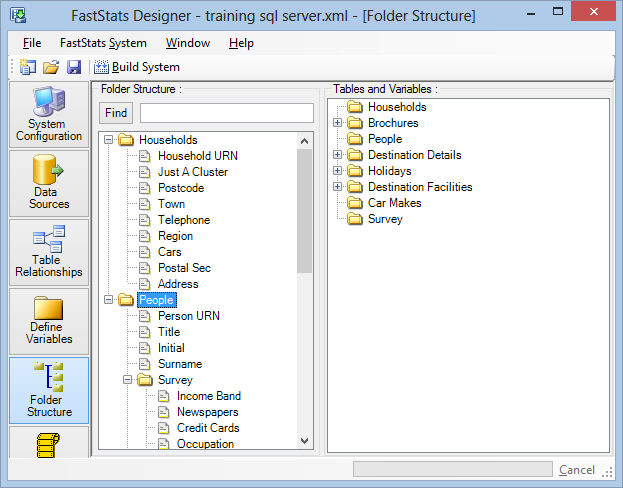
Task: Open the File menu
Action: click(32, 43)
